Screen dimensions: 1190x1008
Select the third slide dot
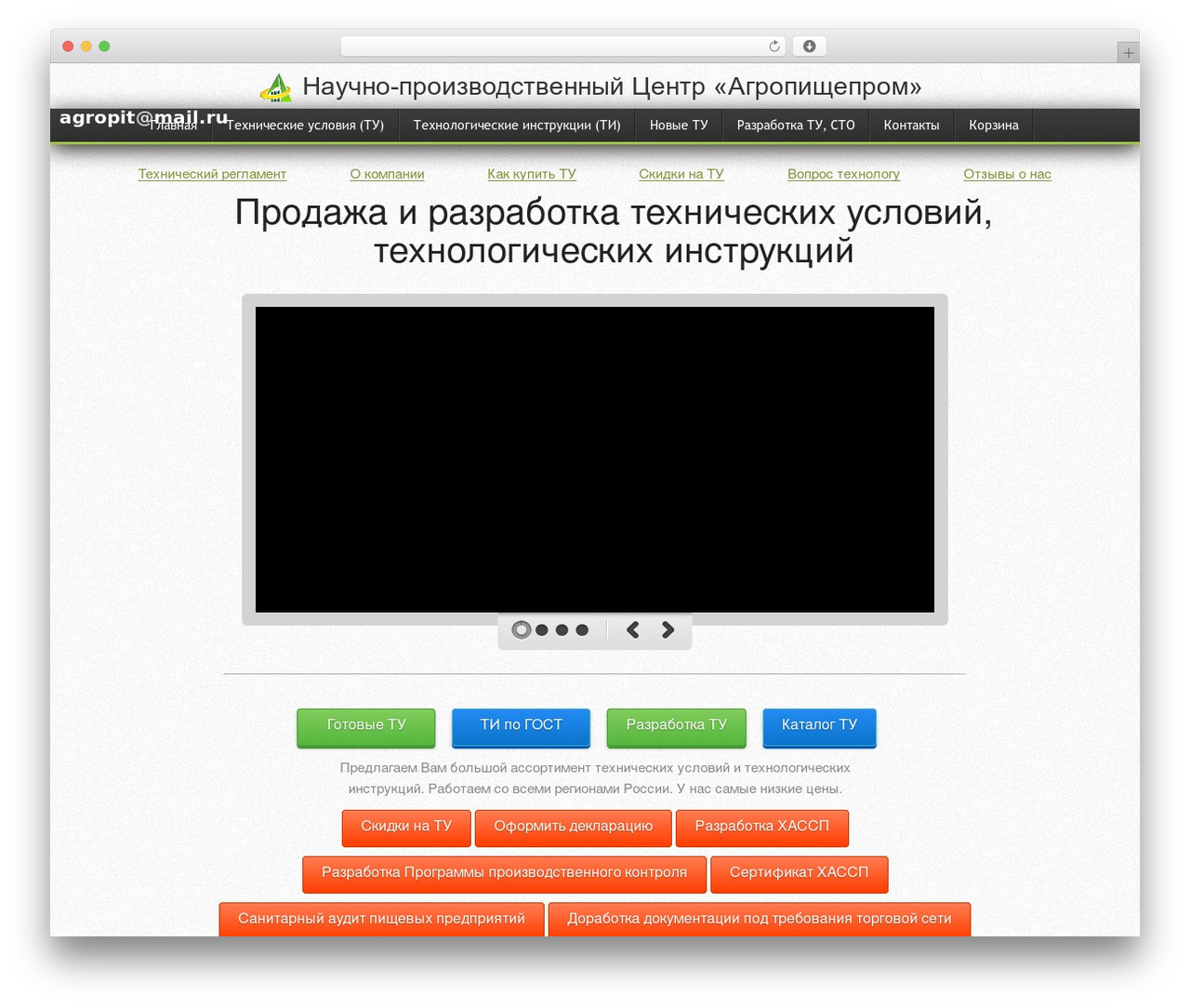[562, 630]
